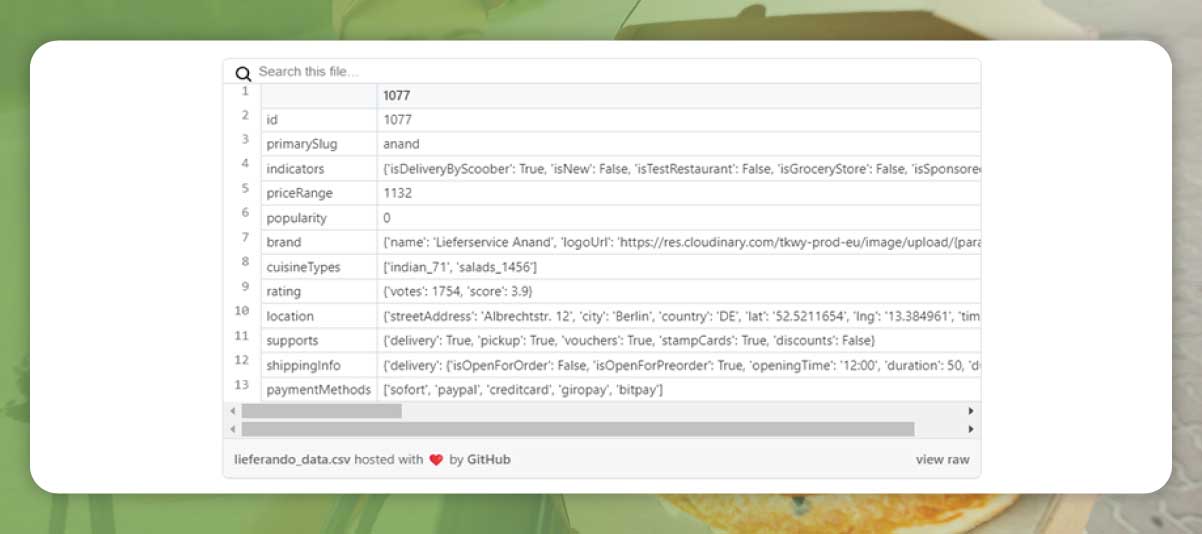Screen dimensions: 1202x534
Task: Select line number 10
Action: tap(244, 311)
